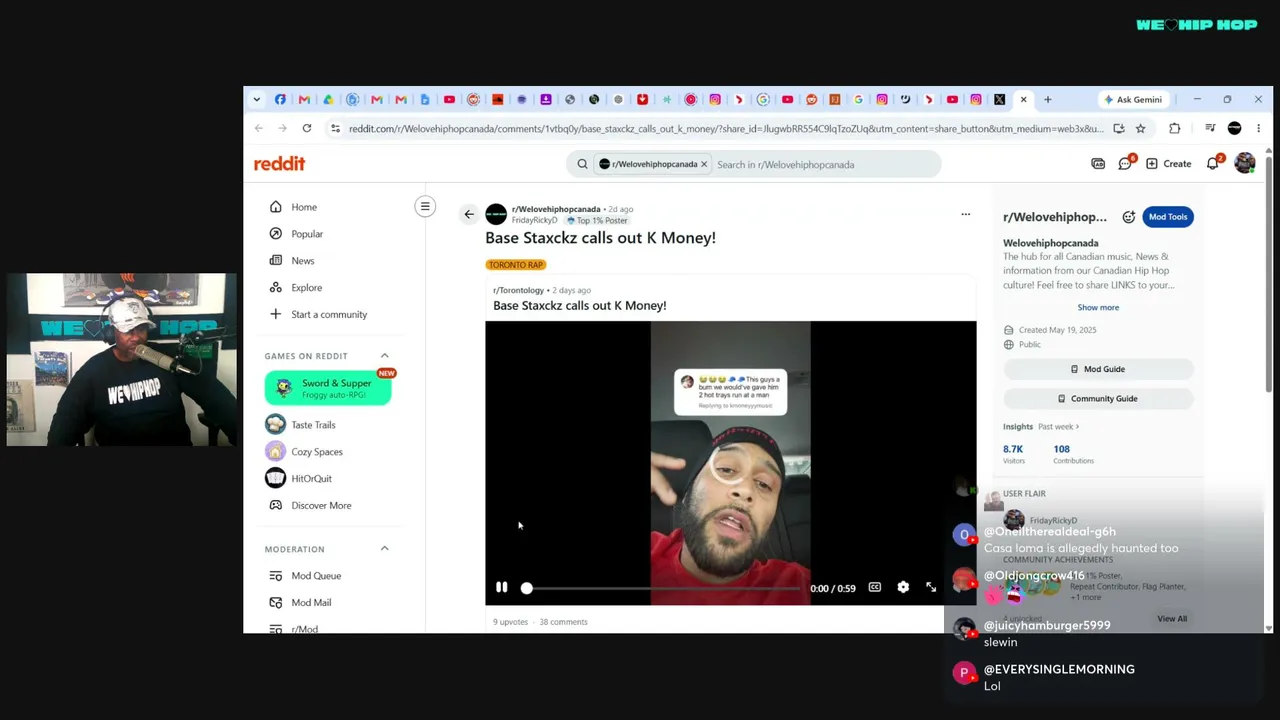1280x720 pixels.
Task: Expand the video to fullscreen
Action: 931,588
